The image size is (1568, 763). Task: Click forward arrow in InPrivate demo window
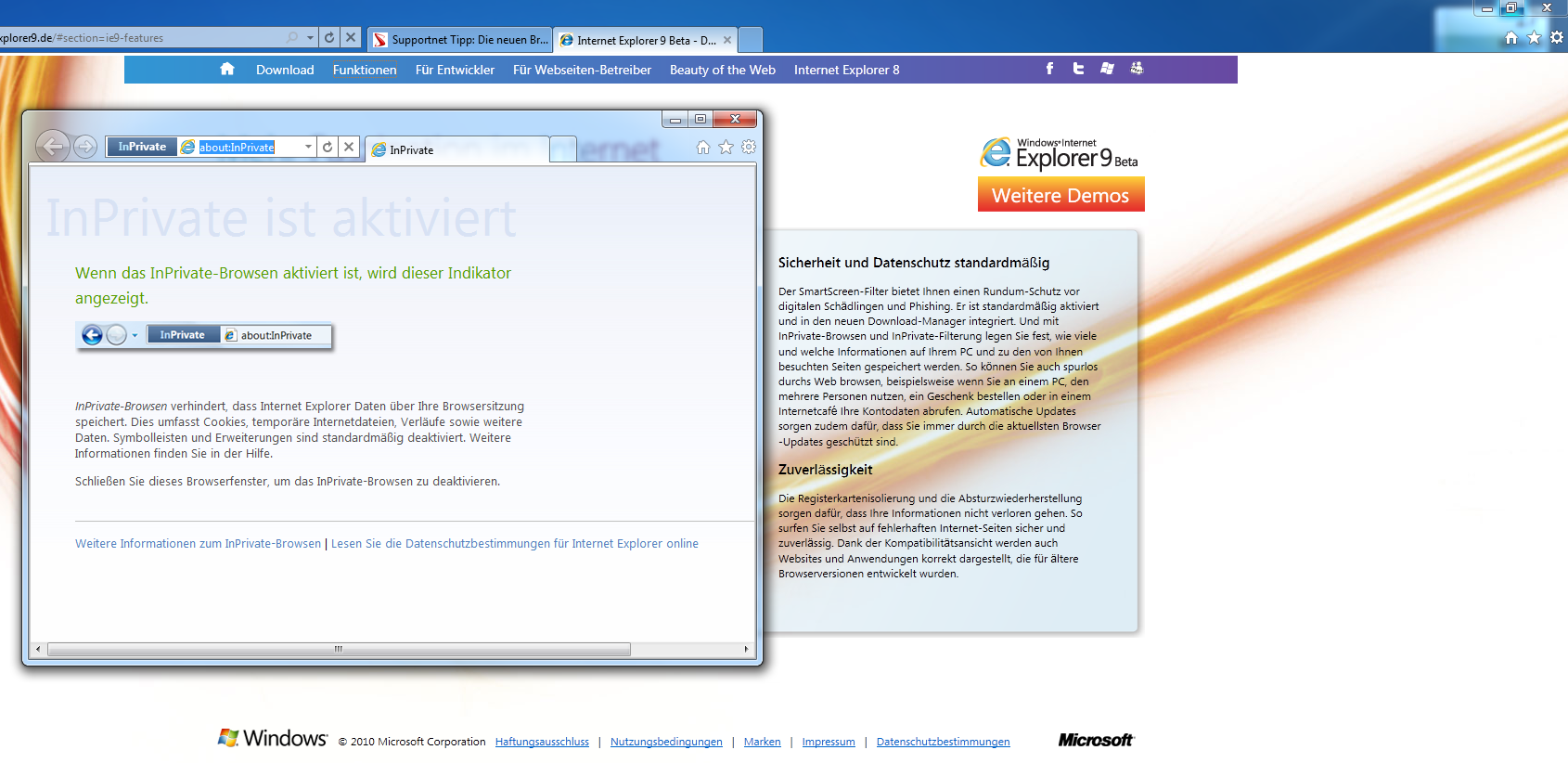(x=85, y=147)
